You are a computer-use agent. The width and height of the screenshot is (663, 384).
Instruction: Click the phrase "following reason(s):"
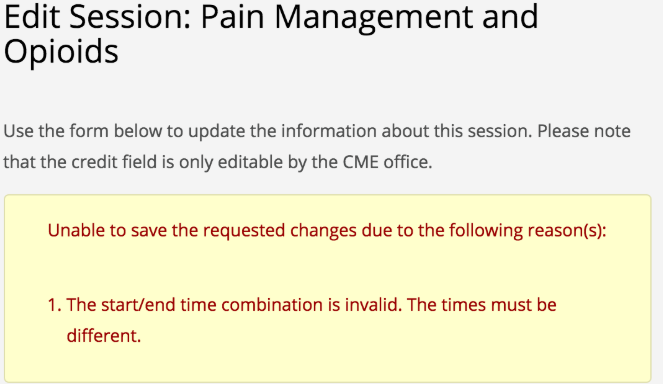tap(528, 231)
